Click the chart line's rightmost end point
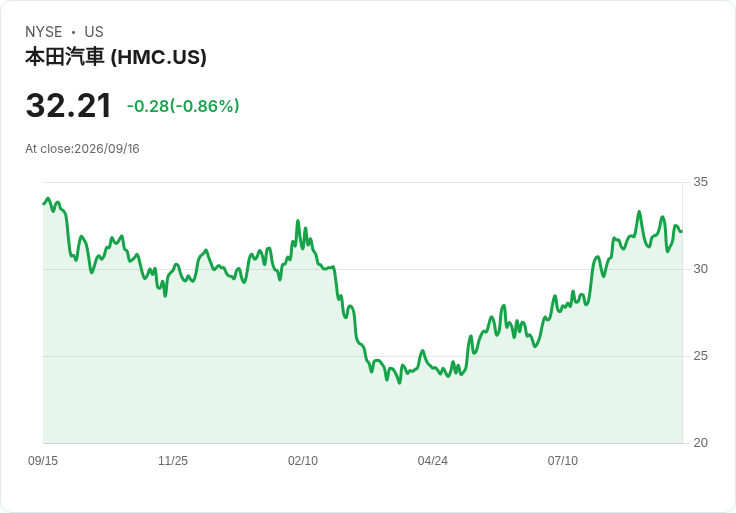Viewport: 736px width, 513px height. pyautogui.click(x=682, y=231)
